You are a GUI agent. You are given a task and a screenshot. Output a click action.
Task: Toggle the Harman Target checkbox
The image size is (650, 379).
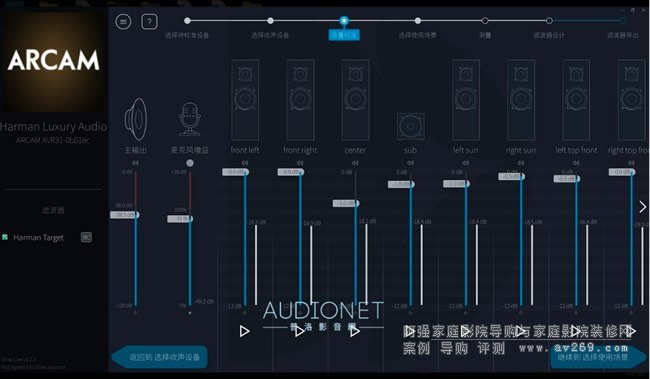pyautogui.click(x=5, y=237)
